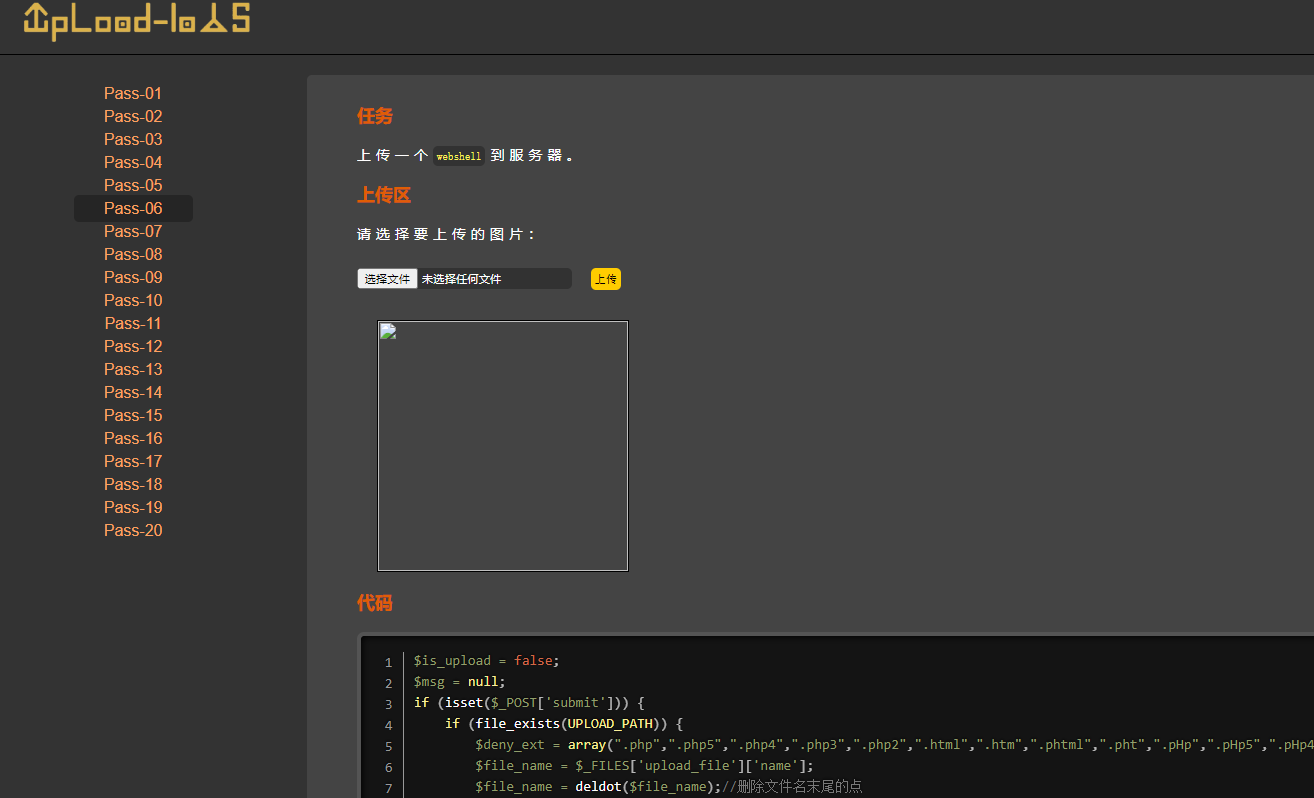Open Pass-19 level
Image resolution: width=1314 pixels, height=798 pixels.
pyautogui.click(x=133, y=507)
